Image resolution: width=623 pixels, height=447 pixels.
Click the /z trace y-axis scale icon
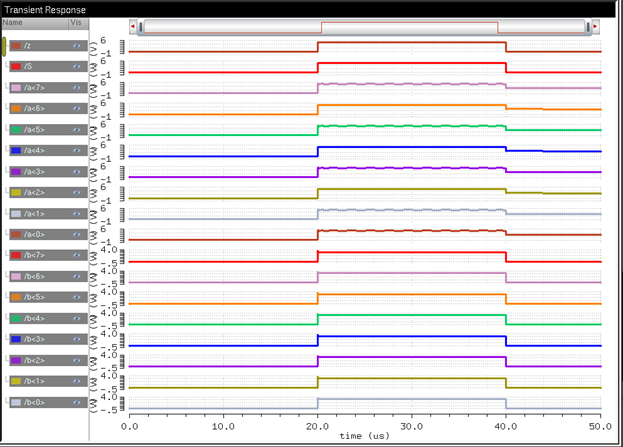click(x=122, y=46)
